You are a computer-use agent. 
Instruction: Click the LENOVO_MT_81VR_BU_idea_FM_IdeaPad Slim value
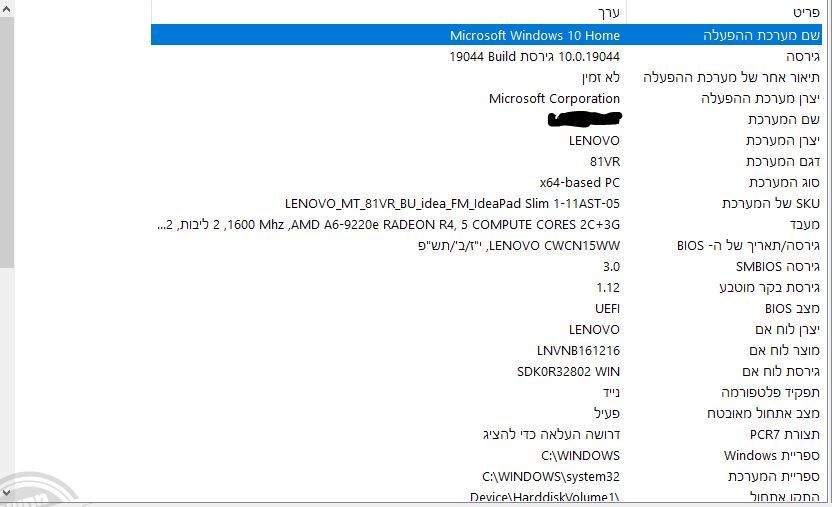tap(452, 203)
